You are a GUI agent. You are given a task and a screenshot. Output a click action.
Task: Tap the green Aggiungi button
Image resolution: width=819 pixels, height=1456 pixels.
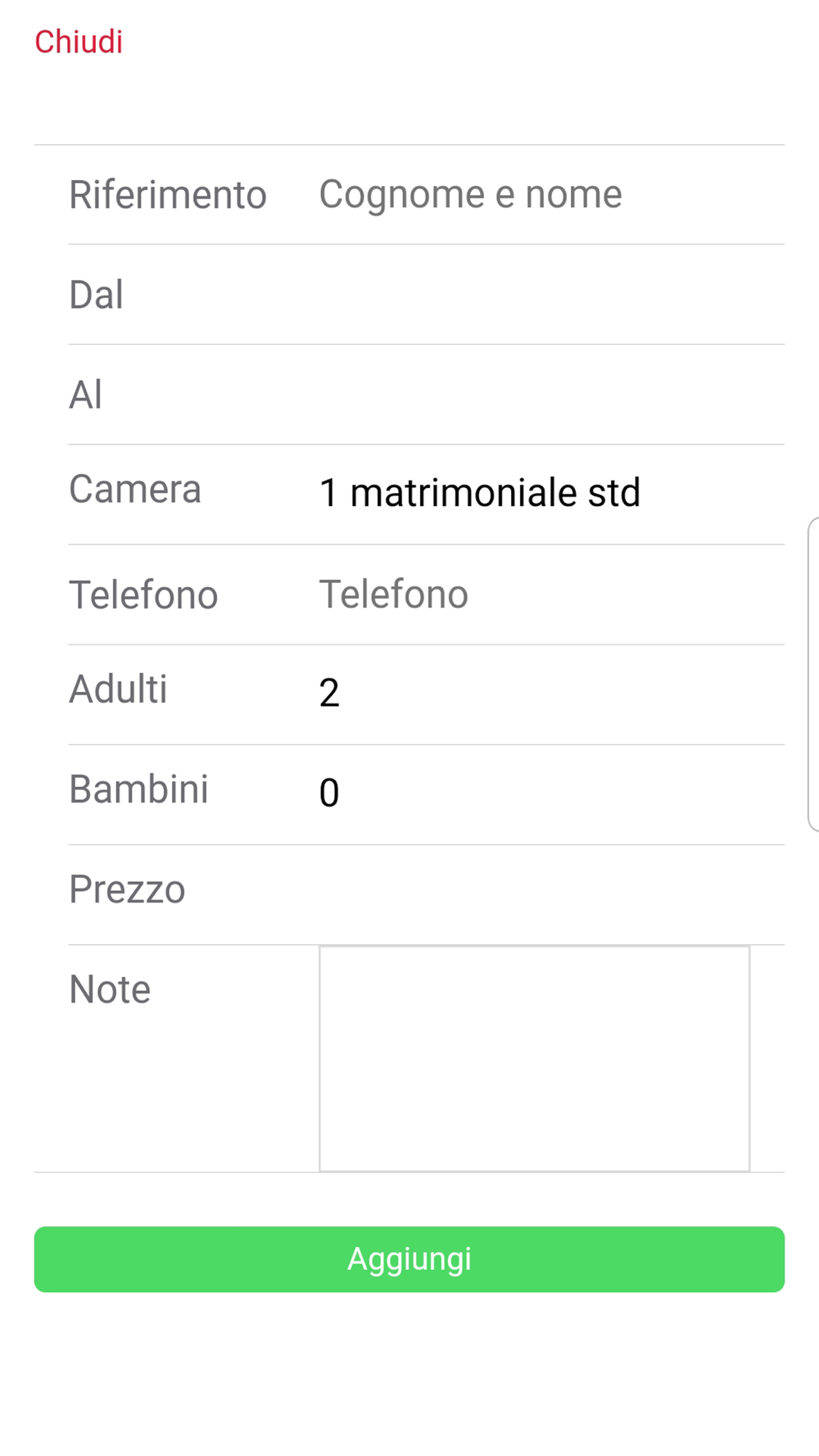pos(409,1259)
